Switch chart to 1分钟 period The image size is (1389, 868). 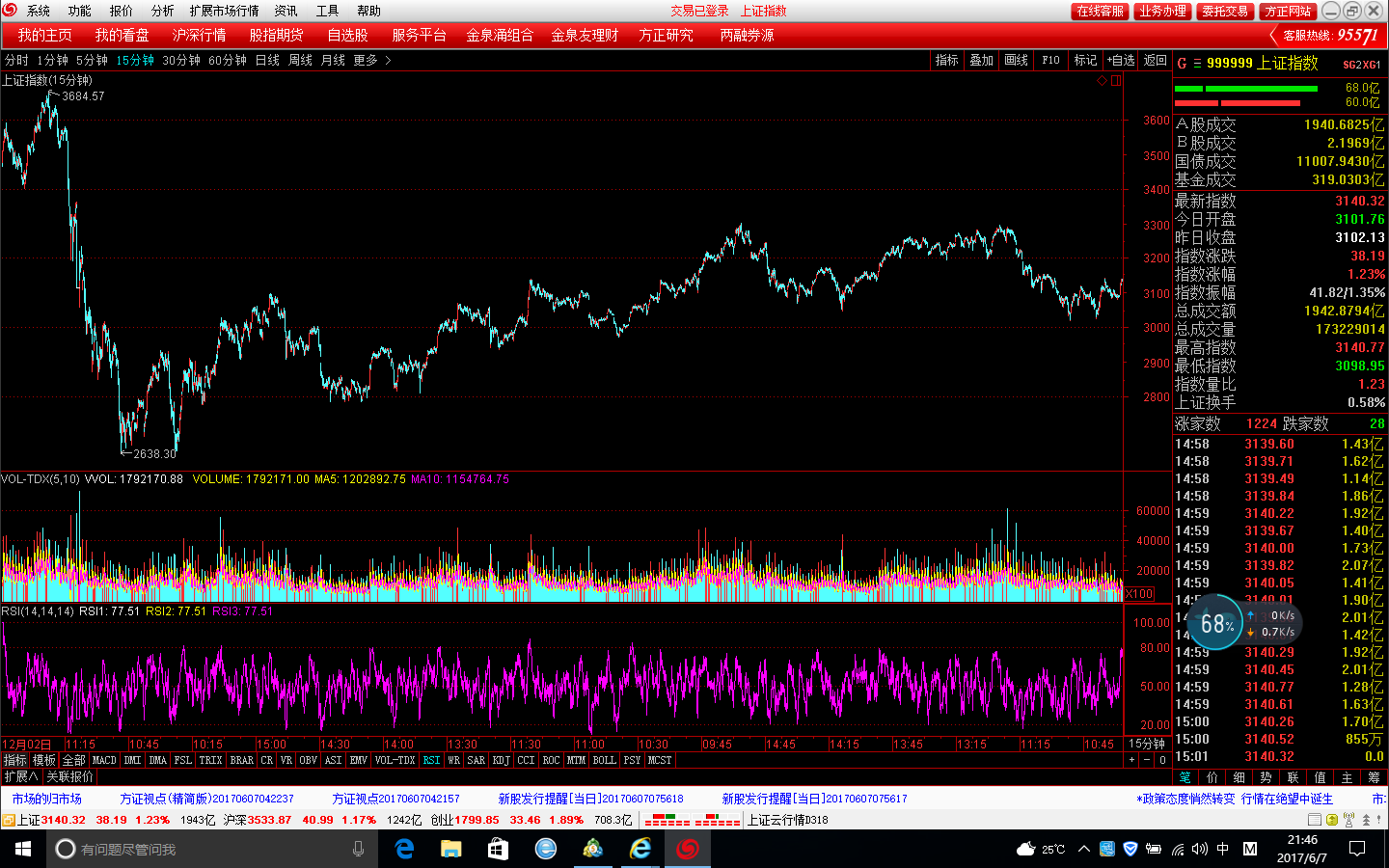(53, 60)
